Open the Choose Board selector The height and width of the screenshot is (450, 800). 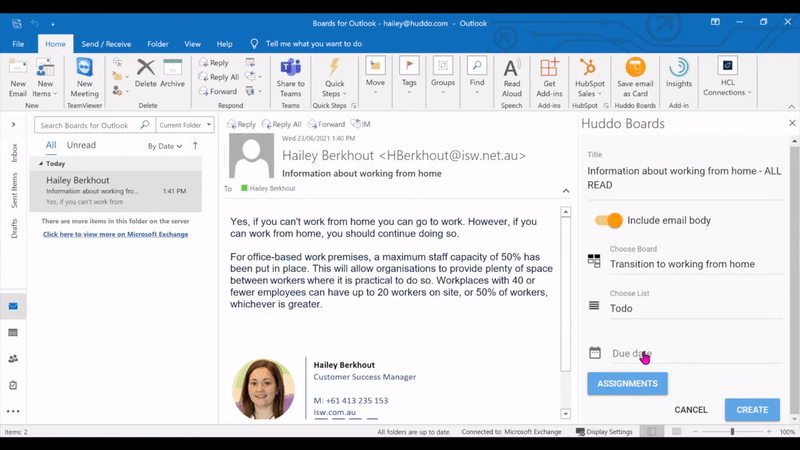point(696,264)
